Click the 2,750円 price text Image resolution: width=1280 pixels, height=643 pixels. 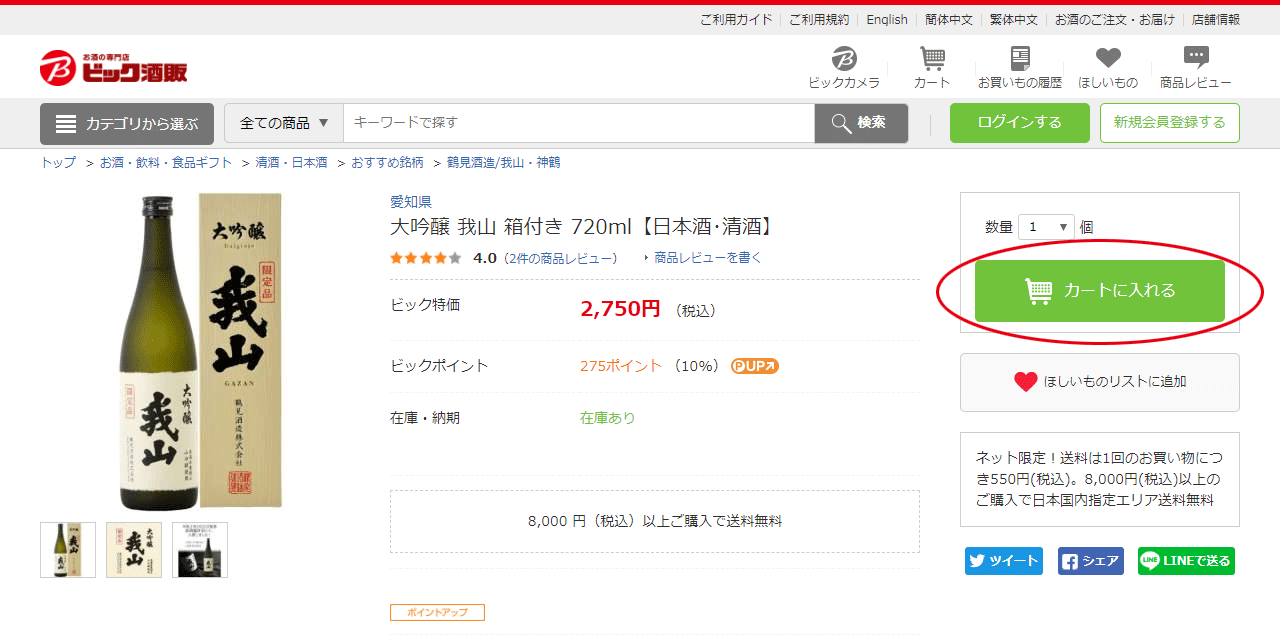620,309
